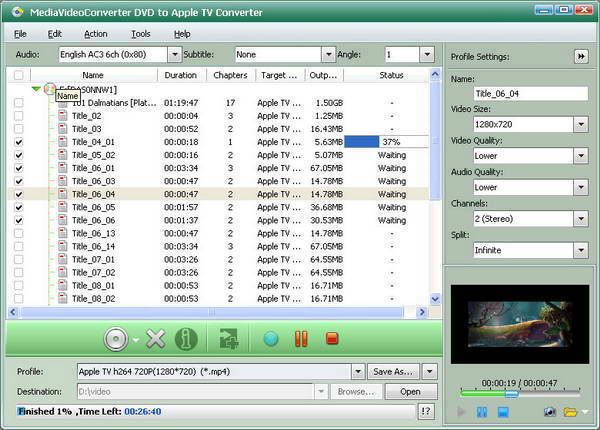
Task: Open the Audio Quality dropdown
Action: coord(581,187)
